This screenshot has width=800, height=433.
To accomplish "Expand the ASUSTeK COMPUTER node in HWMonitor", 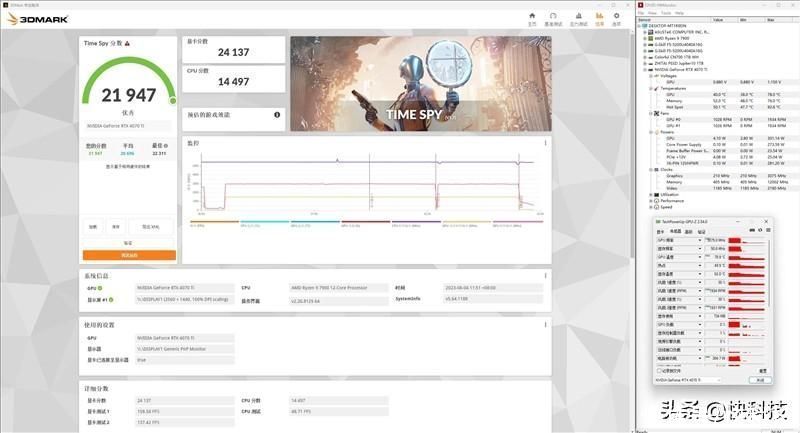I will [x=645, y=32].
